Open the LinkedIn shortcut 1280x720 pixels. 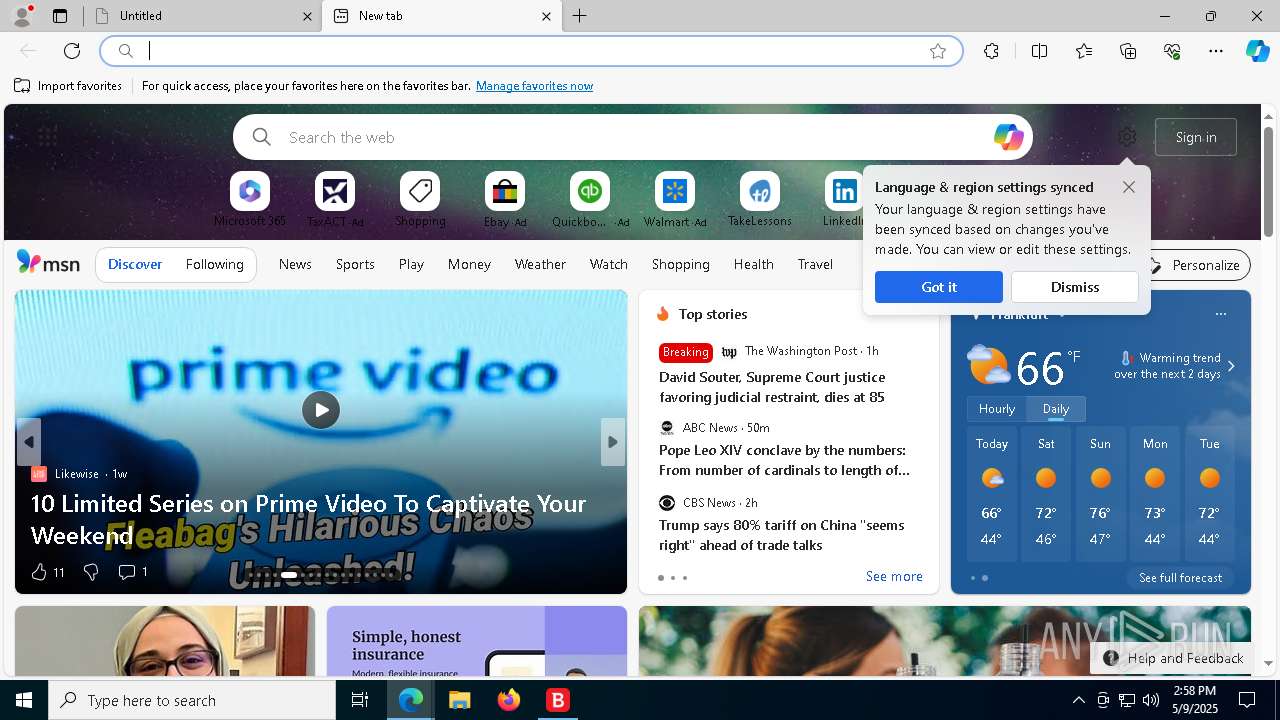[843, 200]
